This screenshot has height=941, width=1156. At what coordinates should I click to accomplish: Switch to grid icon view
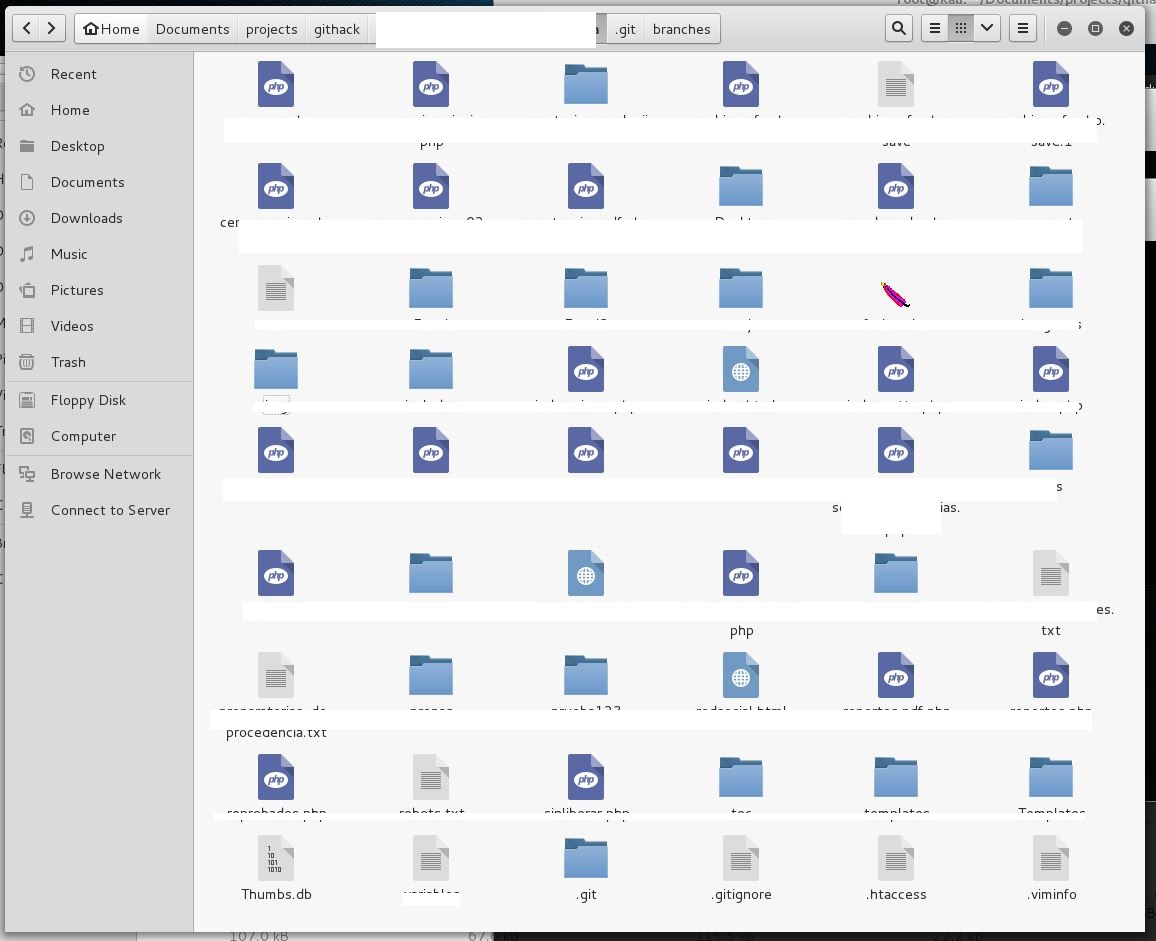[961, 29]
